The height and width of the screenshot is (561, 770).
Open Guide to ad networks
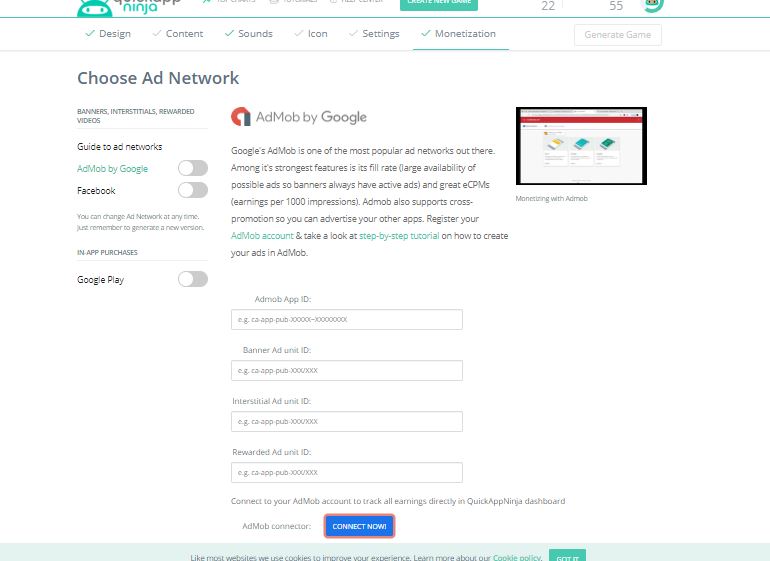pos(119,146)
